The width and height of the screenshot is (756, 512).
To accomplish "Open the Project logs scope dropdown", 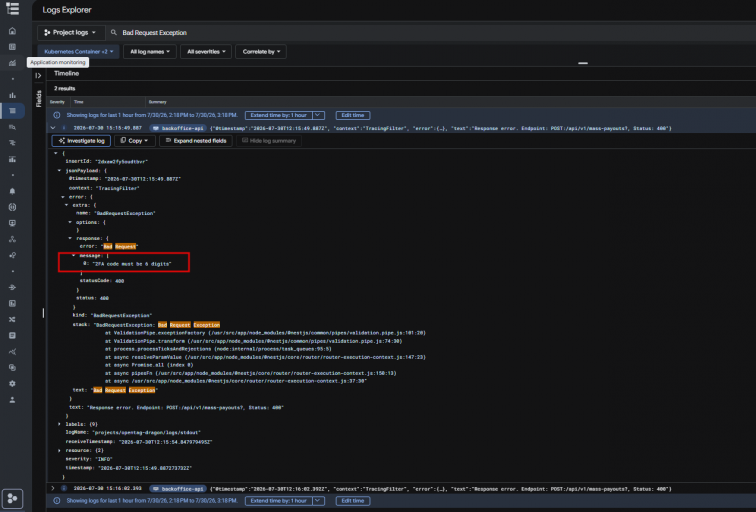I will point(71,33).
